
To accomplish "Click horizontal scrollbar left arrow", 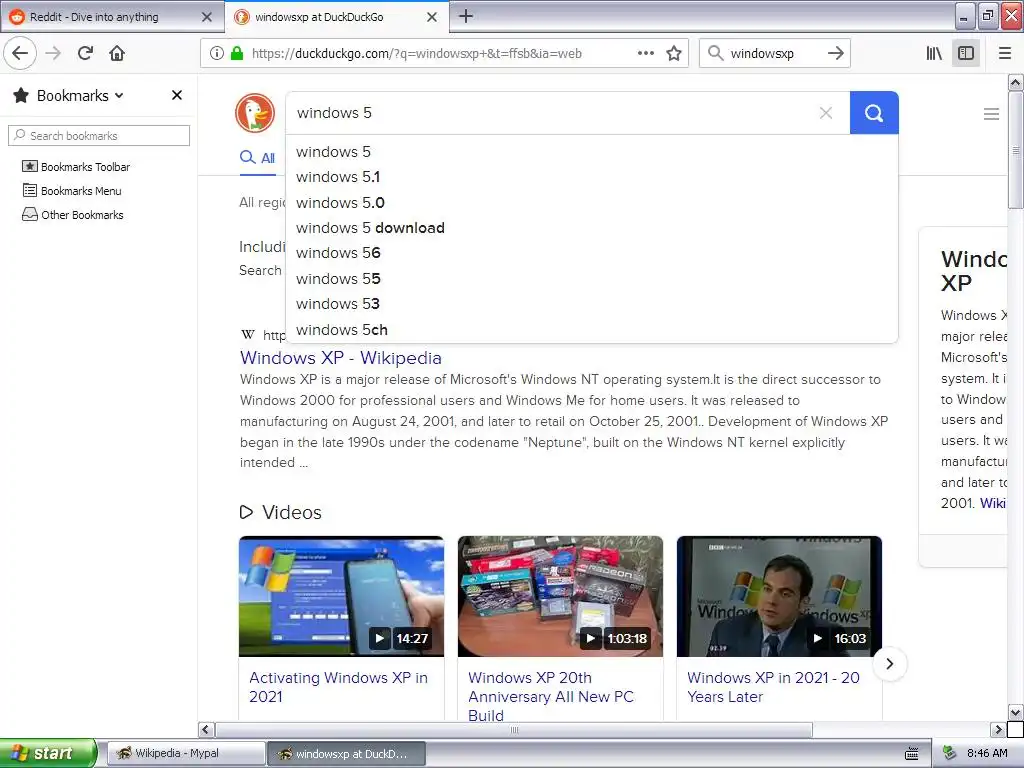I will point(206,729).
